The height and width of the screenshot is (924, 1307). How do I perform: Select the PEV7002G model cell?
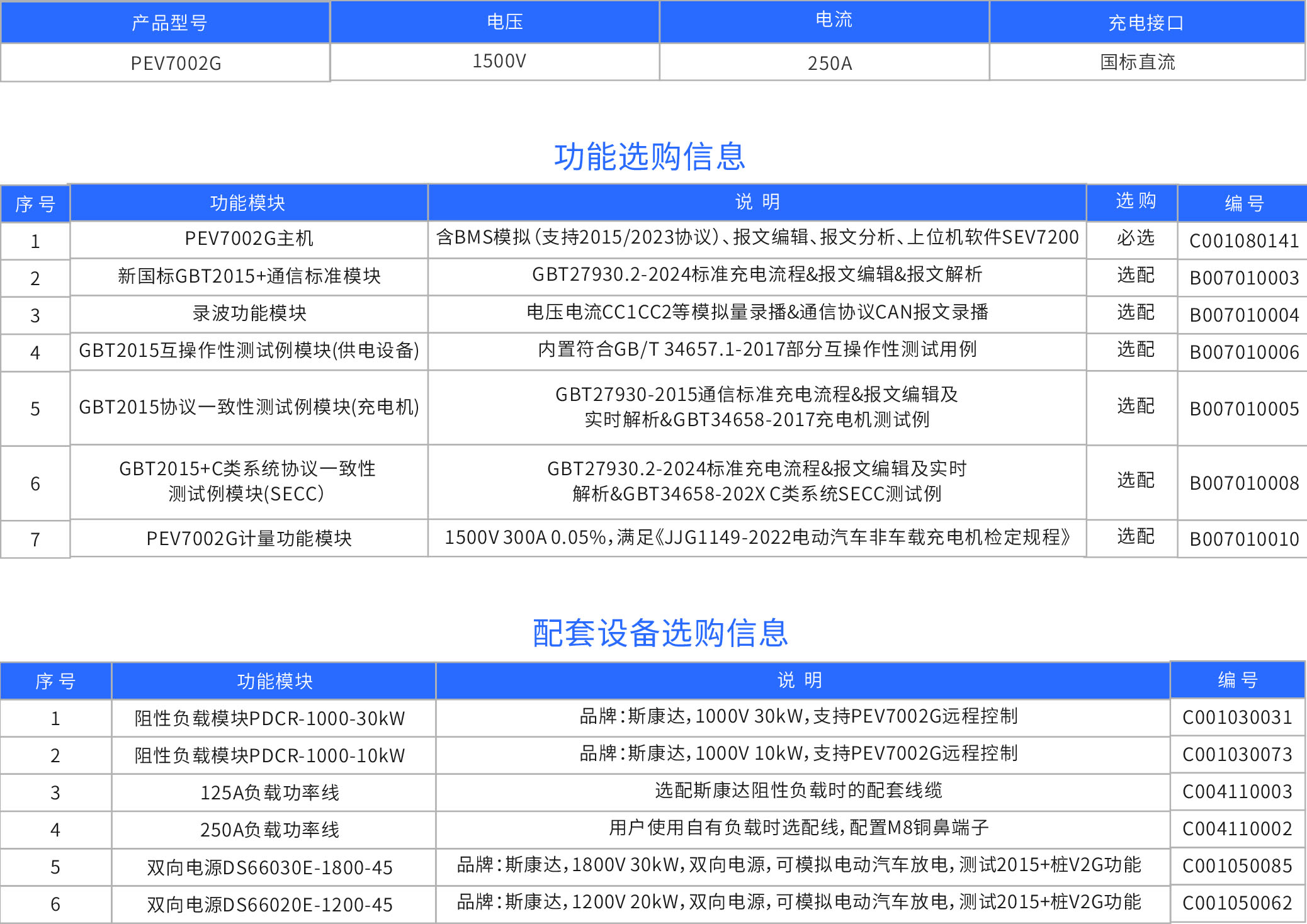click(176, 63)
